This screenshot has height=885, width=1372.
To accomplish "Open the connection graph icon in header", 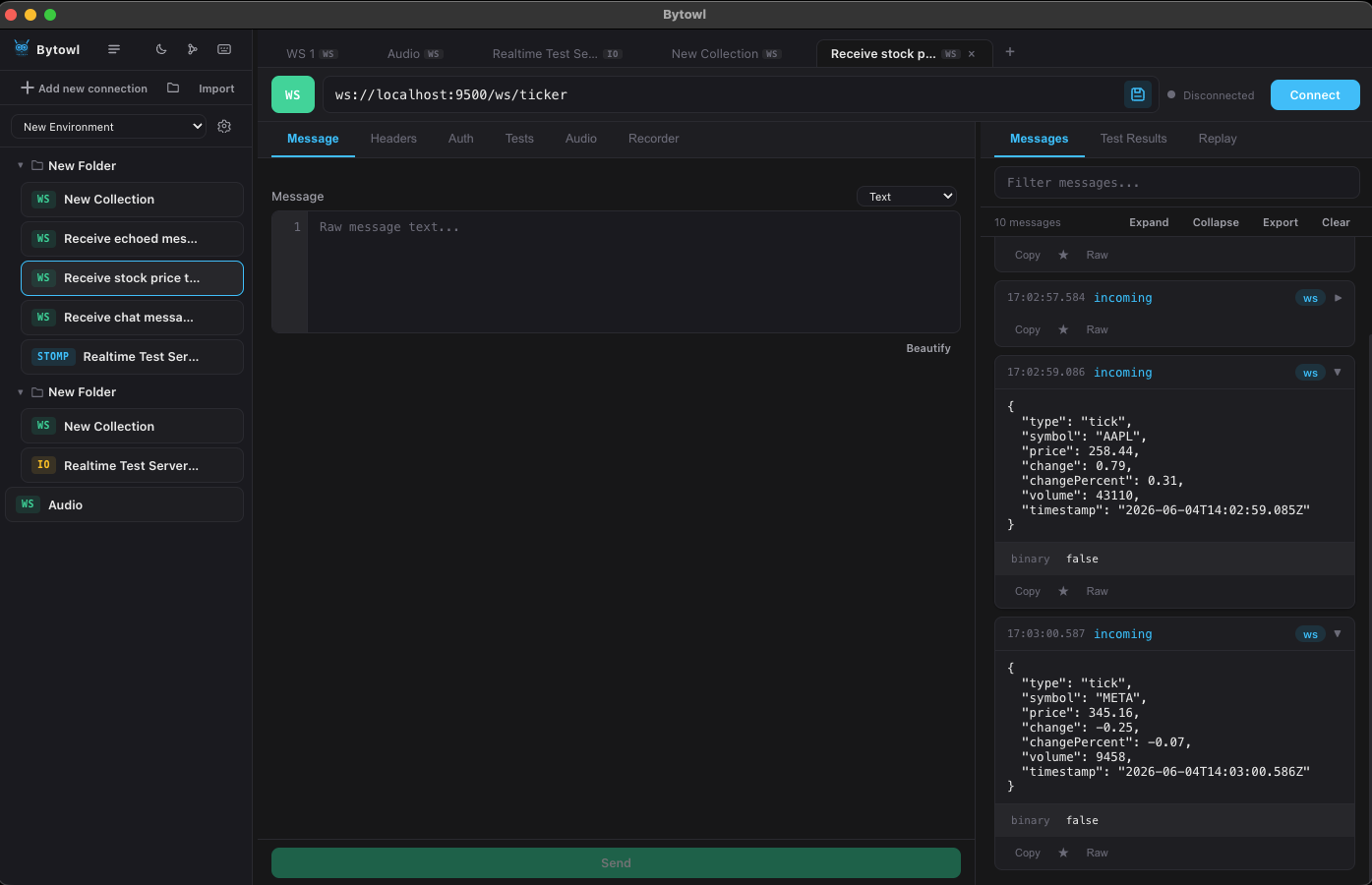I will 193,49.
